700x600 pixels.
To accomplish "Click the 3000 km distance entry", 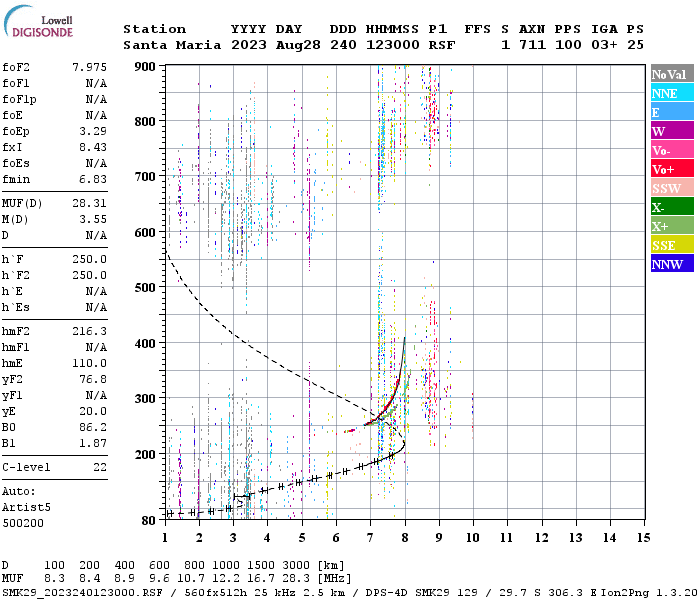I will click(x=296, y=565).
